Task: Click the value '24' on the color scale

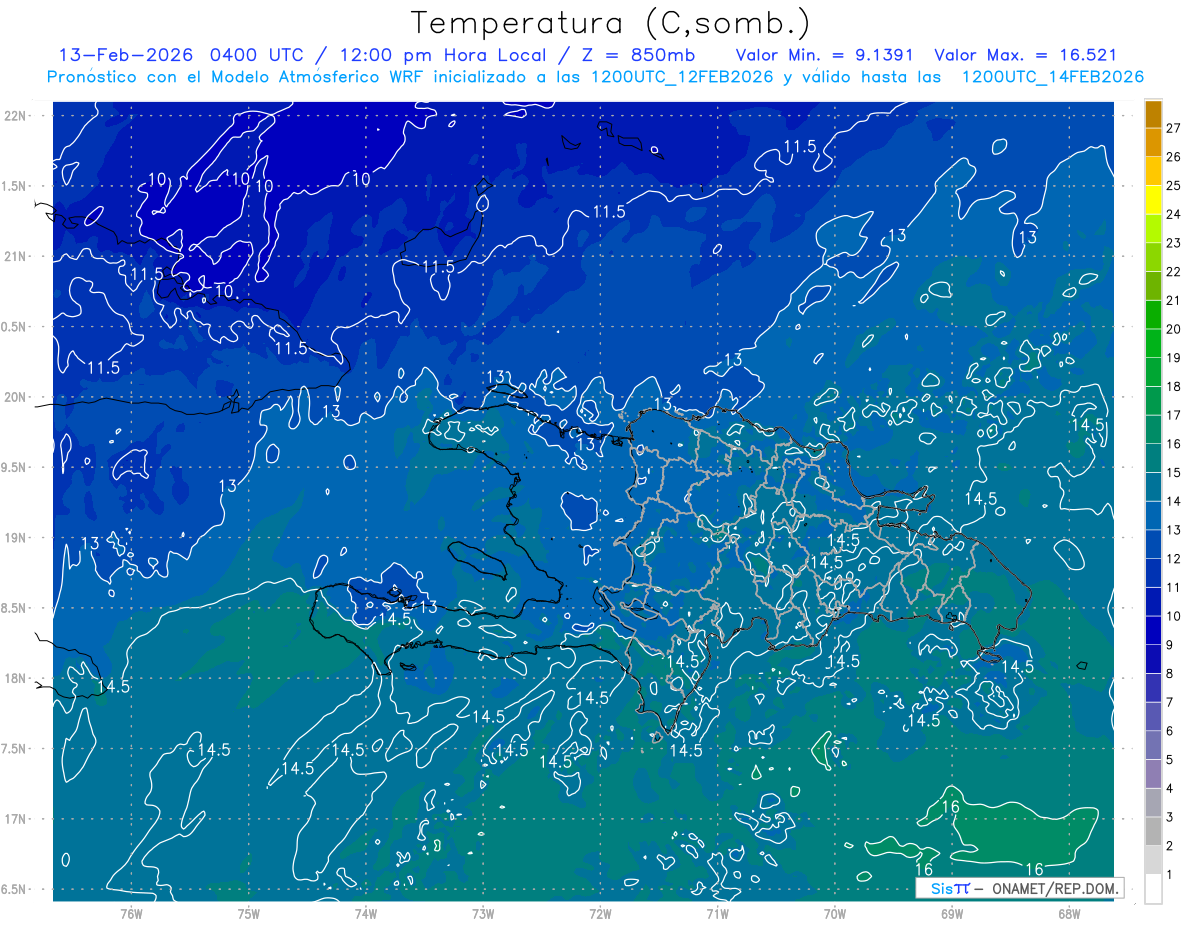Action: click(1174, 214)
